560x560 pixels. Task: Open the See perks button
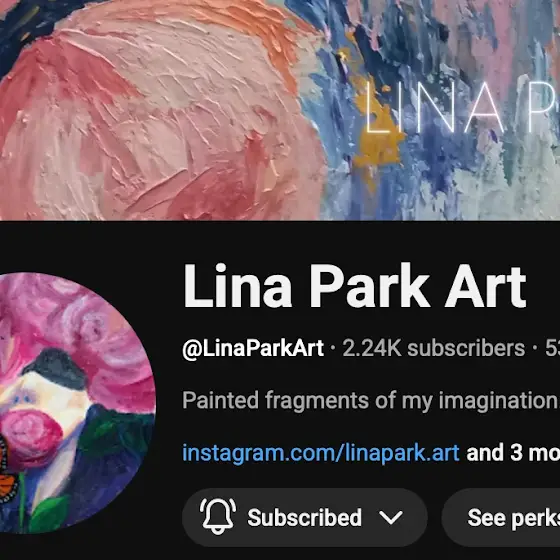click(501, 518)
